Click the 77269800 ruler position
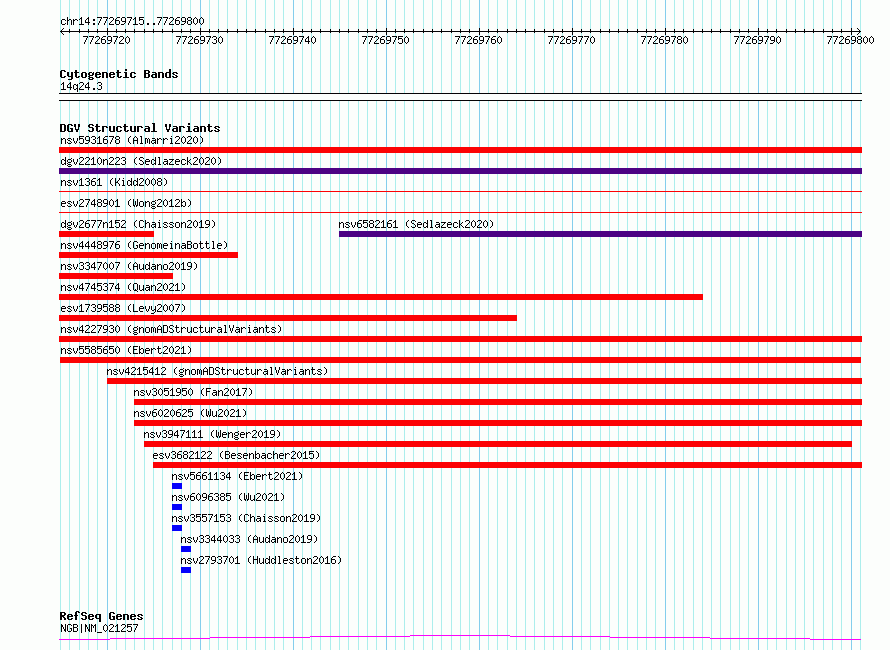This screenshot has height=650, width=890. (850, 40)
